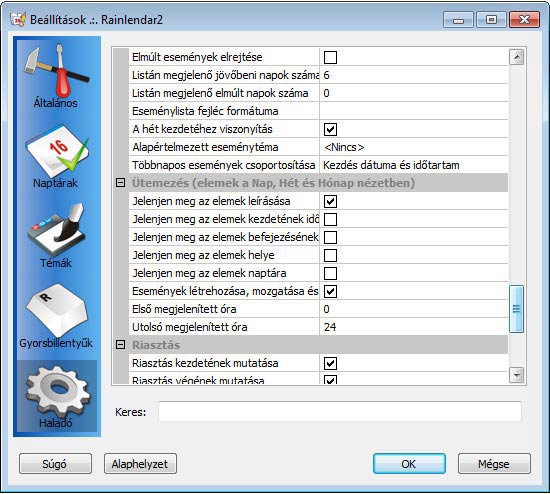Open help with the Súgó button
Image resolution: width=550 pixels, height=494 pixels.
[x=55, y=464]
